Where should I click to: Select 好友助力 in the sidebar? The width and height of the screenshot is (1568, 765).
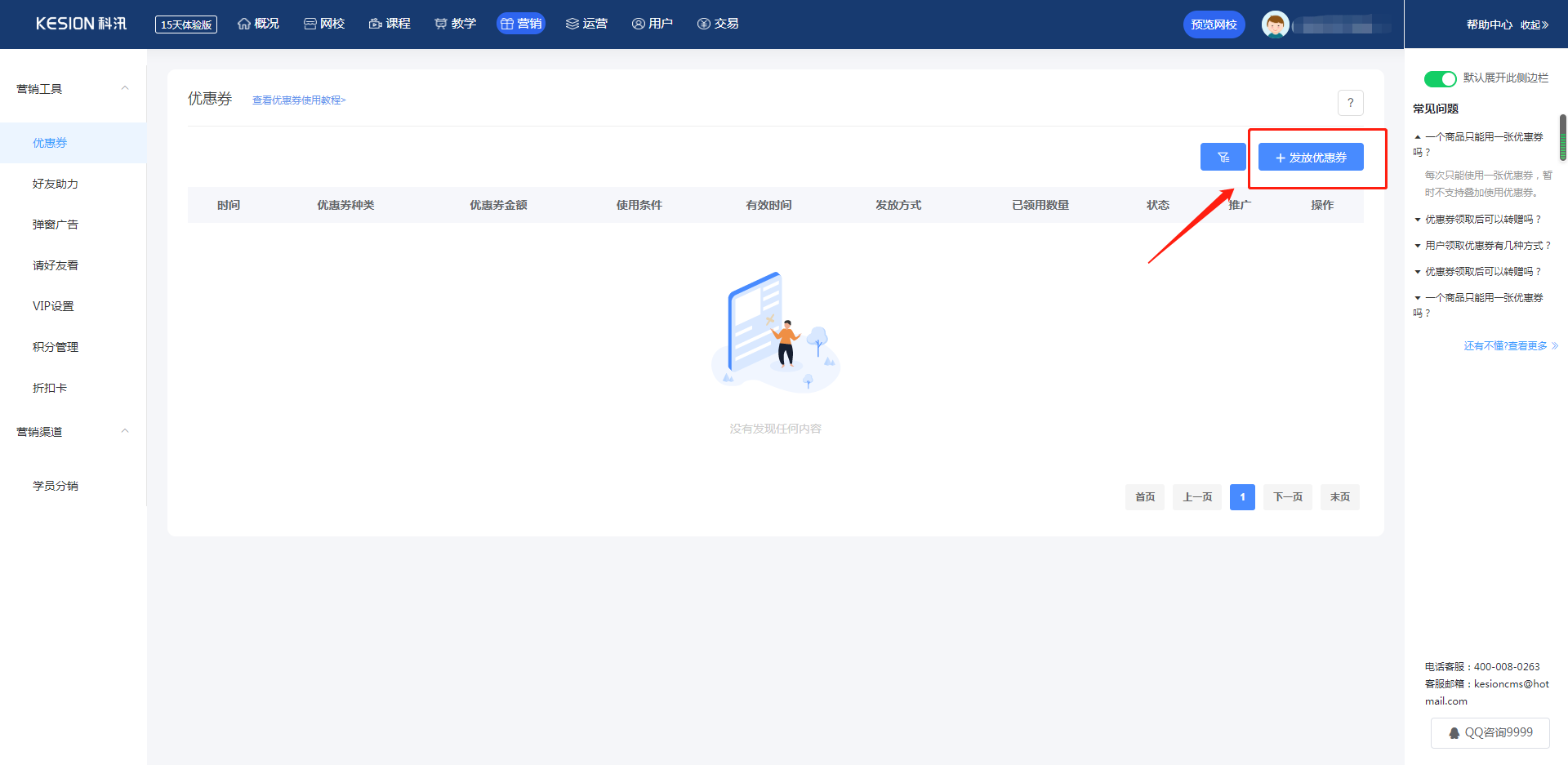(x=56, y=184)
